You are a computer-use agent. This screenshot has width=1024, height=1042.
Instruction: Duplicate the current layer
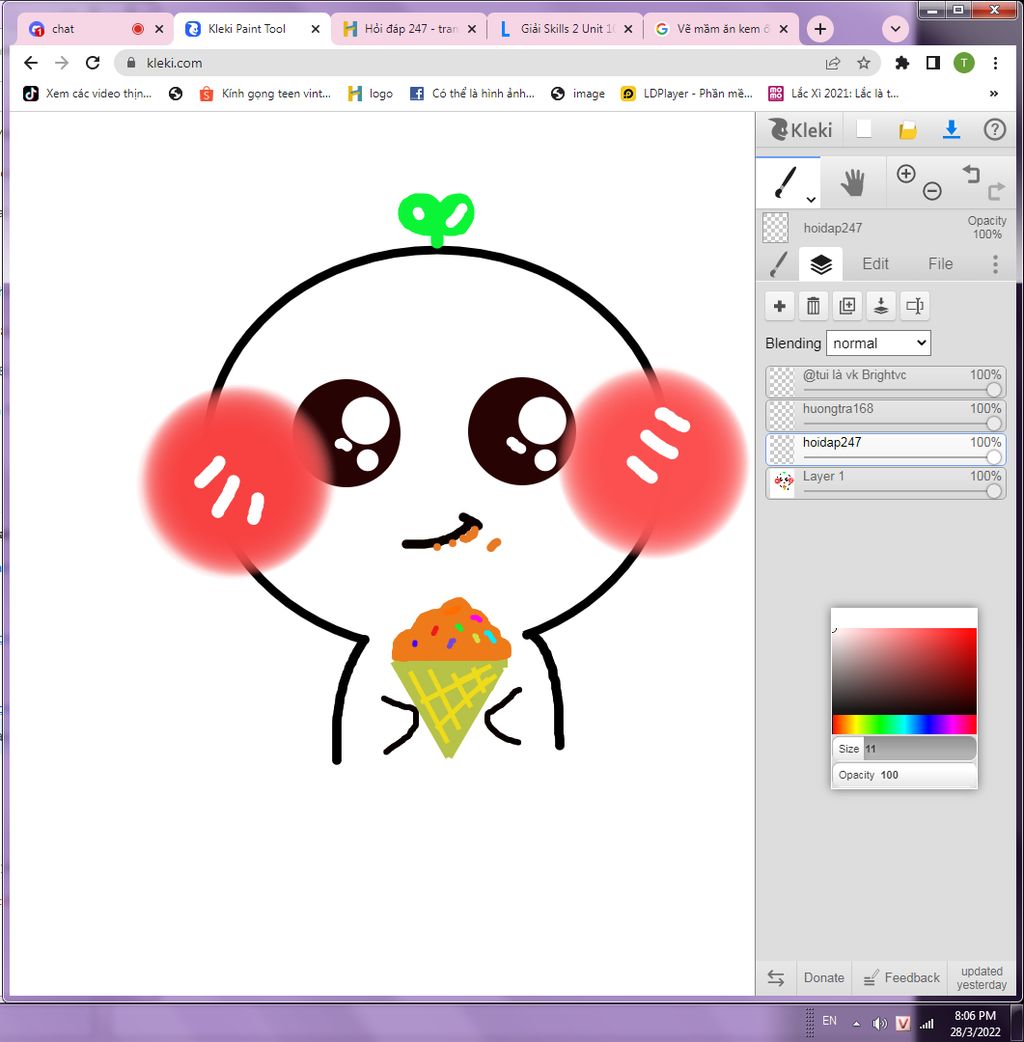click(847, 306)
